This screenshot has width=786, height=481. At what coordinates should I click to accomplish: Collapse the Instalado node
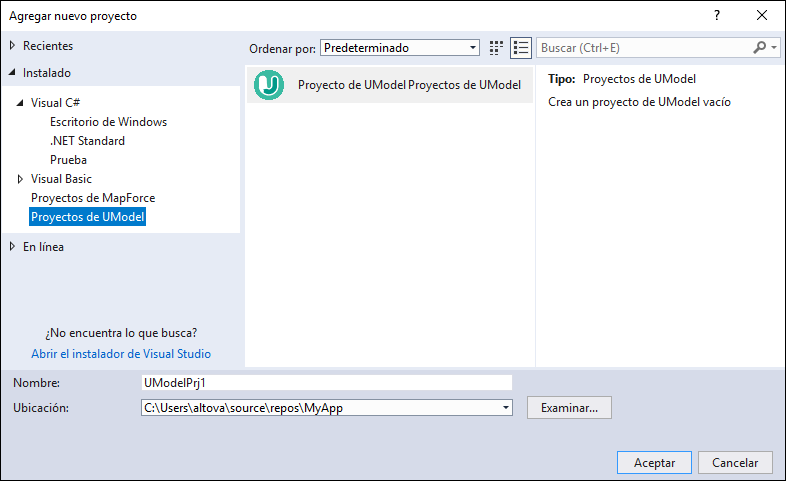tap(13, 73)
